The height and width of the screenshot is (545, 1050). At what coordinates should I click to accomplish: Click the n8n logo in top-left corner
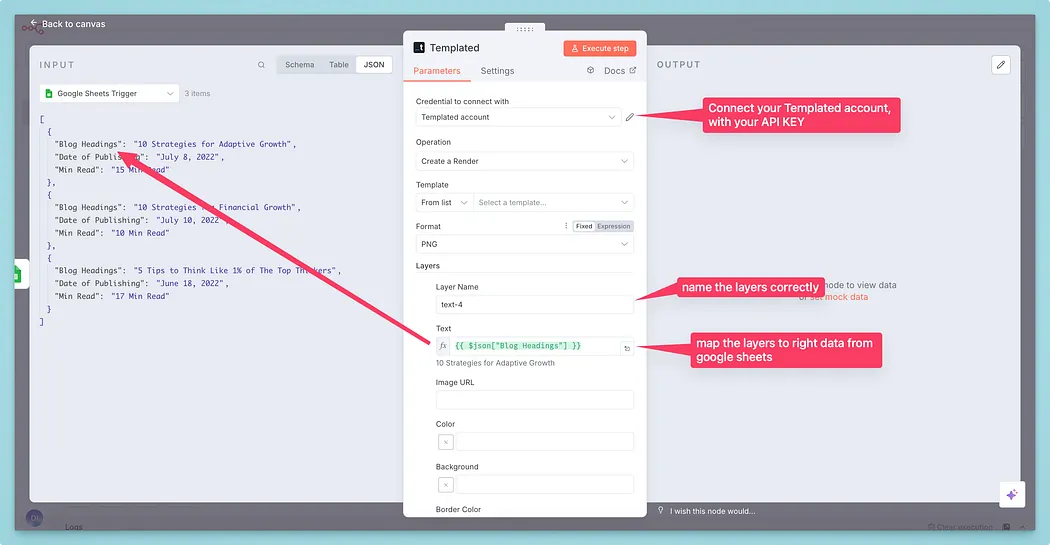point(31,28)
